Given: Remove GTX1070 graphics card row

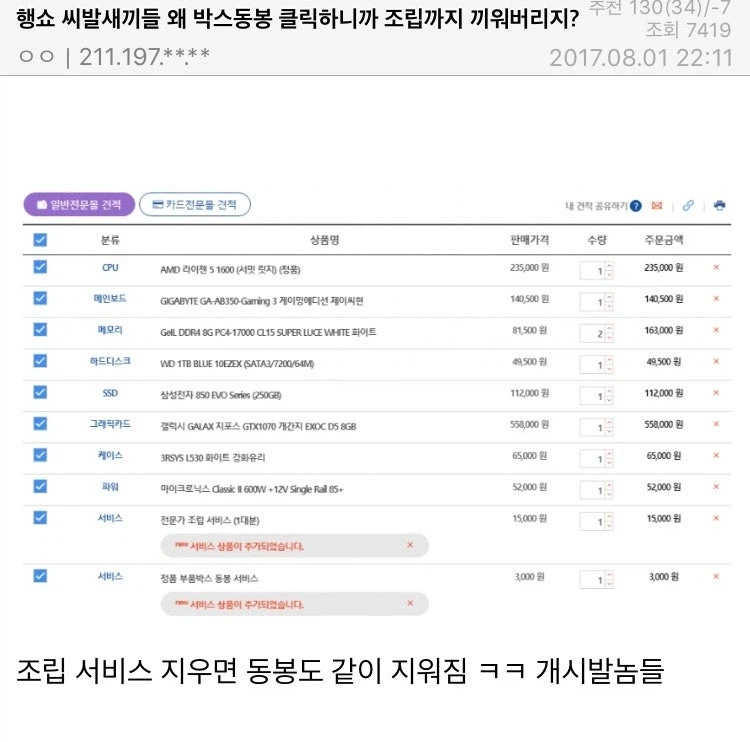Looking at the screenshot, I should point(716,424).
